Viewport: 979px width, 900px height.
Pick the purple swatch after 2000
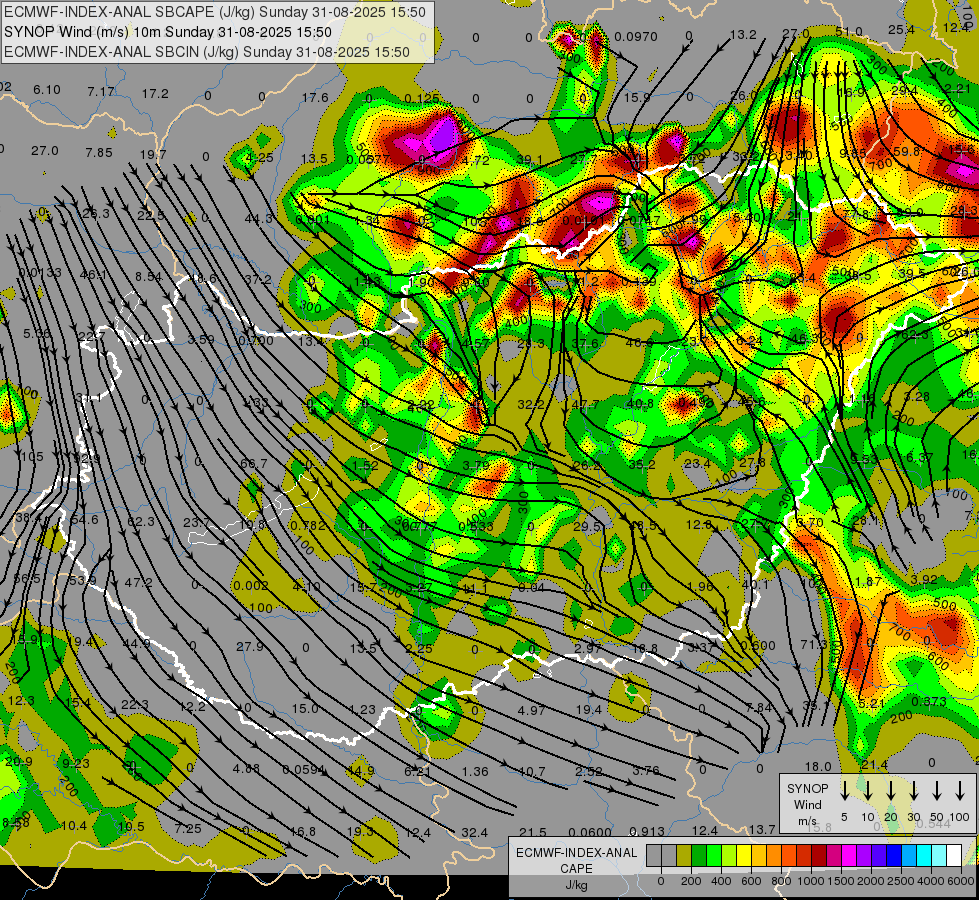[x=878, y=855]
